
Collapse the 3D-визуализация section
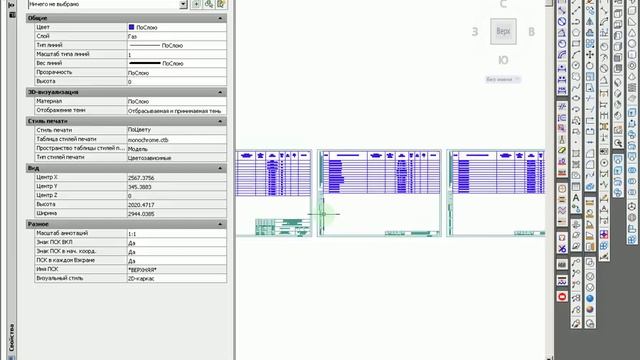click(220, 92)
